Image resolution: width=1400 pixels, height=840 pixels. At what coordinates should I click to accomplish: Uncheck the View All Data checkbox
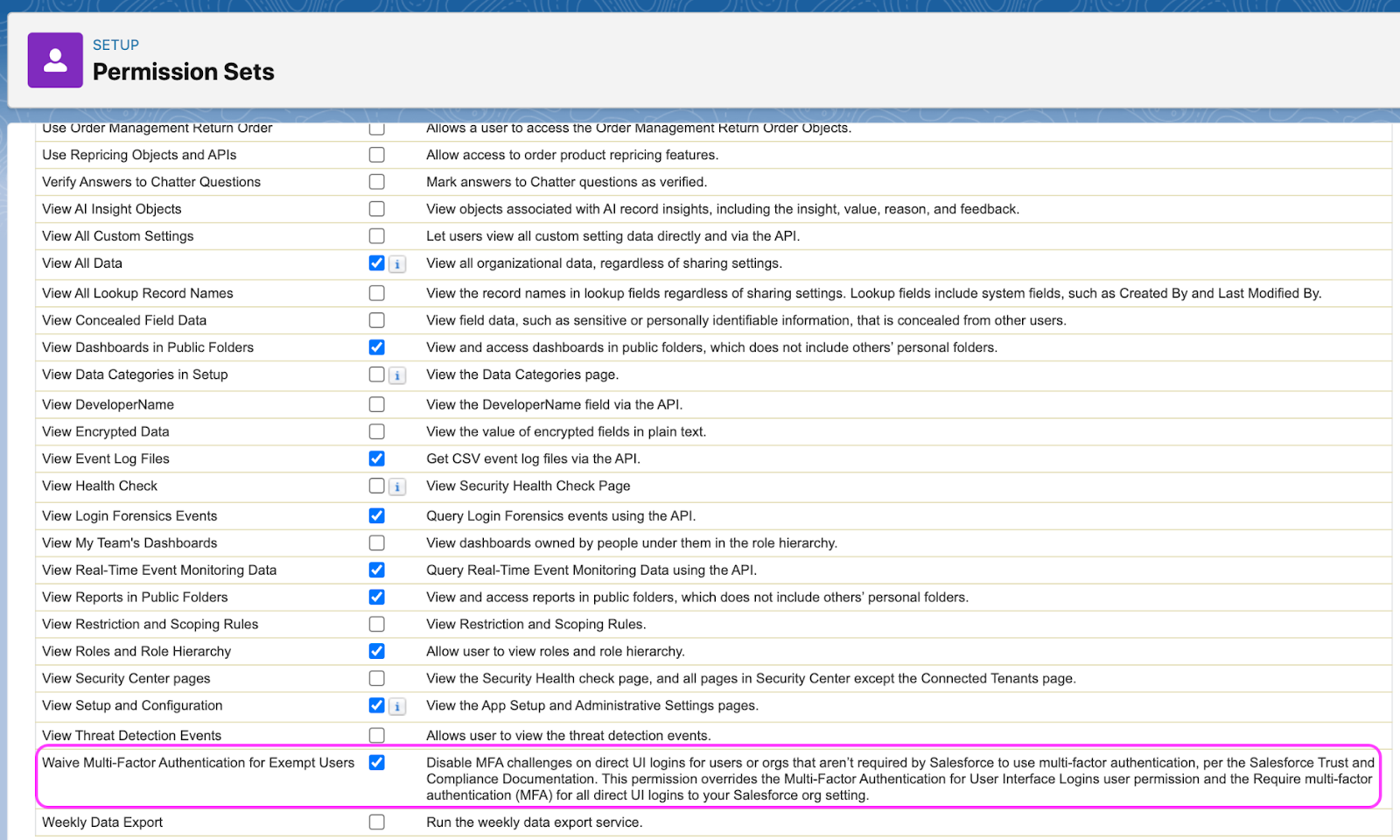click(x=377, y=263)
